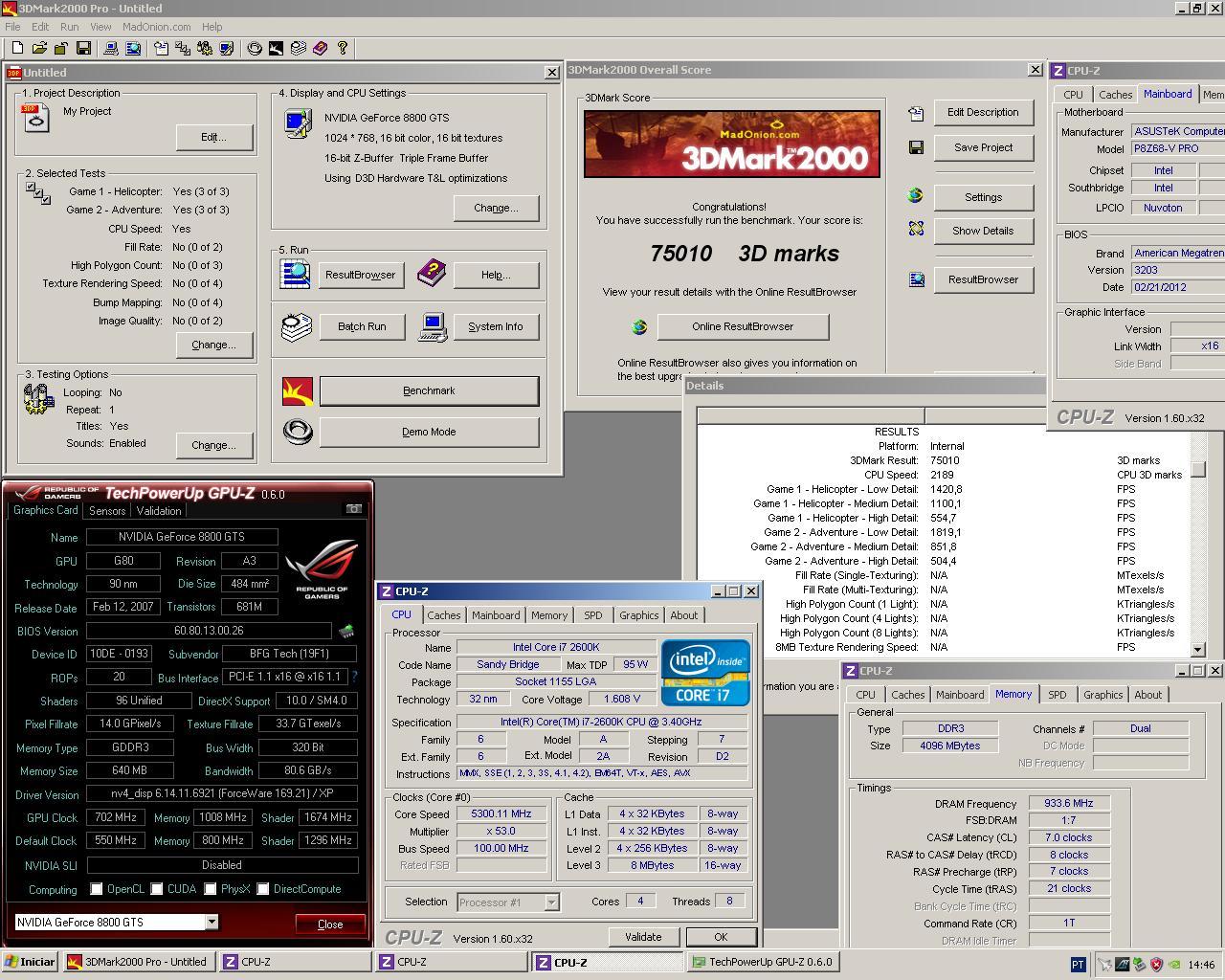Open the Processor #1 selection dropdown
This screenshot has width=1225, height=980.
coord(551,902)
